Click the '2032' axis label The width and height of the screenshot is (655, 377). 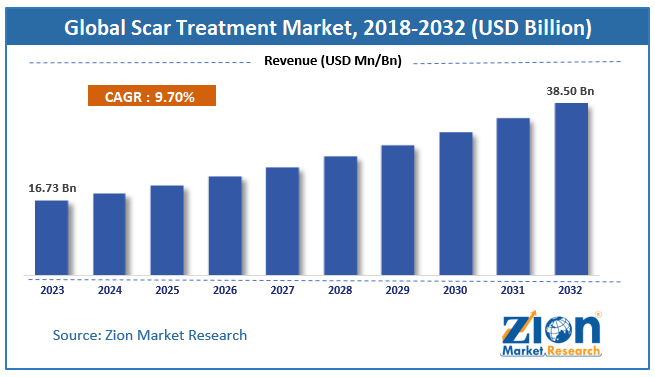pos(570,290)
